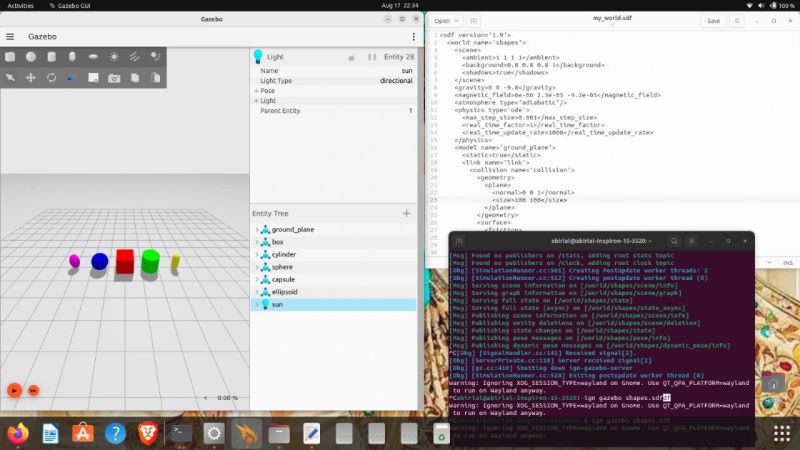Viewport: 800px width, 450px height.
Task: Expand the ground_plane entity in tree
Action: pos(256,230)
